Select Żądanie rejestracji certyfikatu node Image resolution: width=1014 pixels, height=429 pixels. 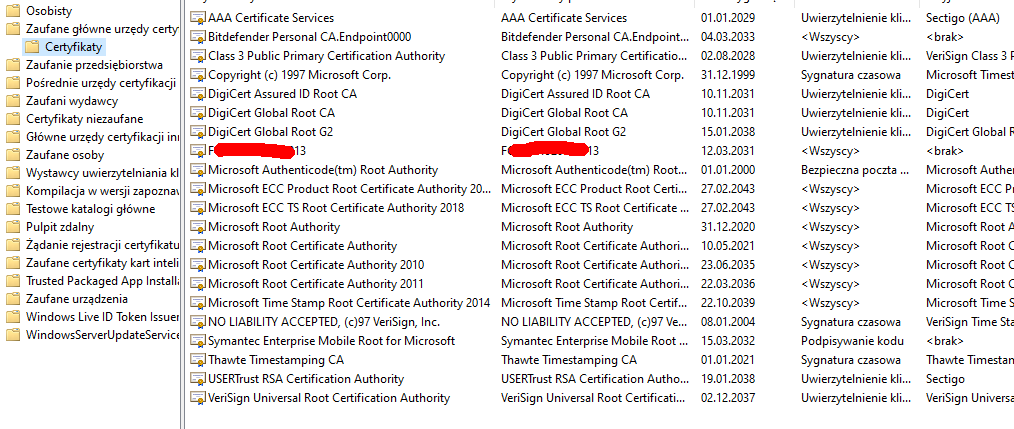coord(102,245)
